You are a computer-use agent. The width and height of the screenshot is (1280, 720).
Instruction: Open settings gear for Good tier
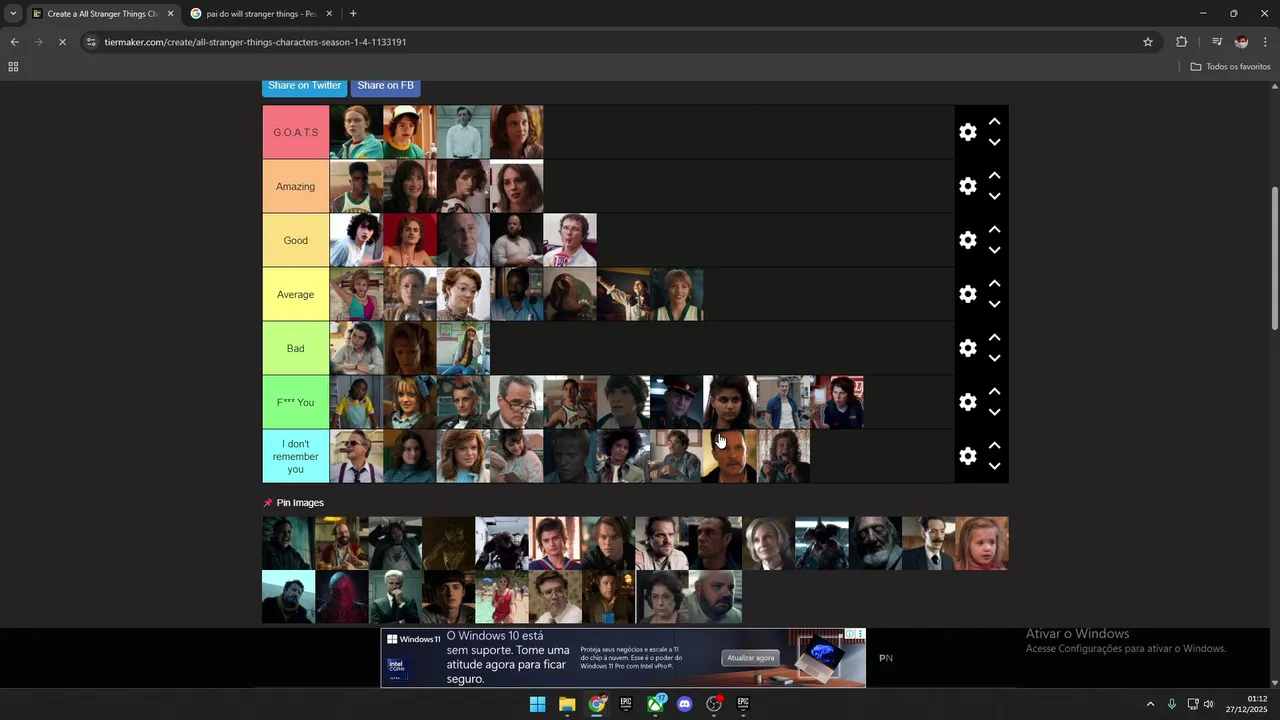click(967, 240)
